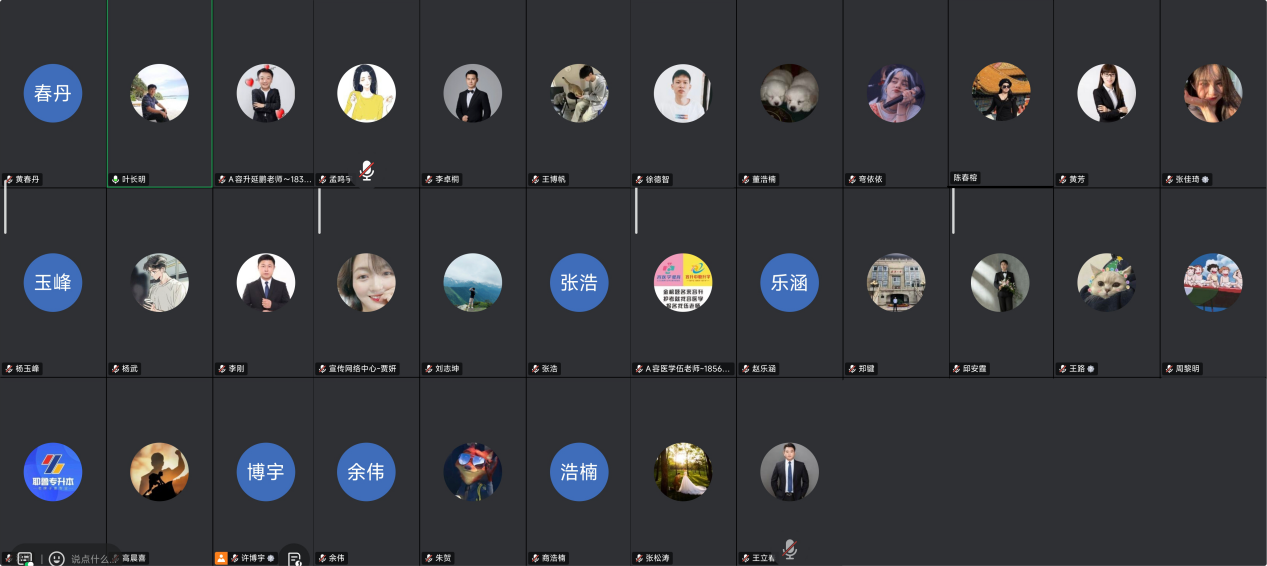Click the muted mic icon beside 张浩's name
This screenshot has width=1267, height=566.
coord(536,368)
